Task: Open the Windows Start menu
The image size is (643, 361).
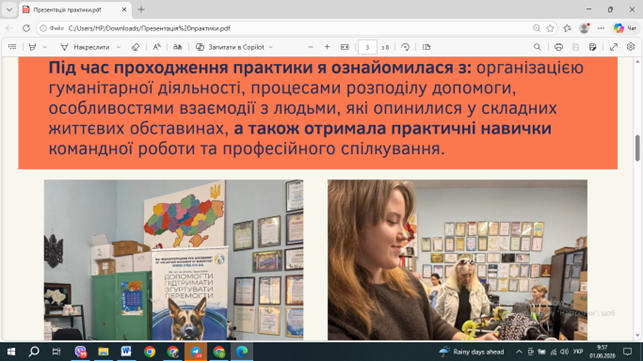Action: click(11, 352)
